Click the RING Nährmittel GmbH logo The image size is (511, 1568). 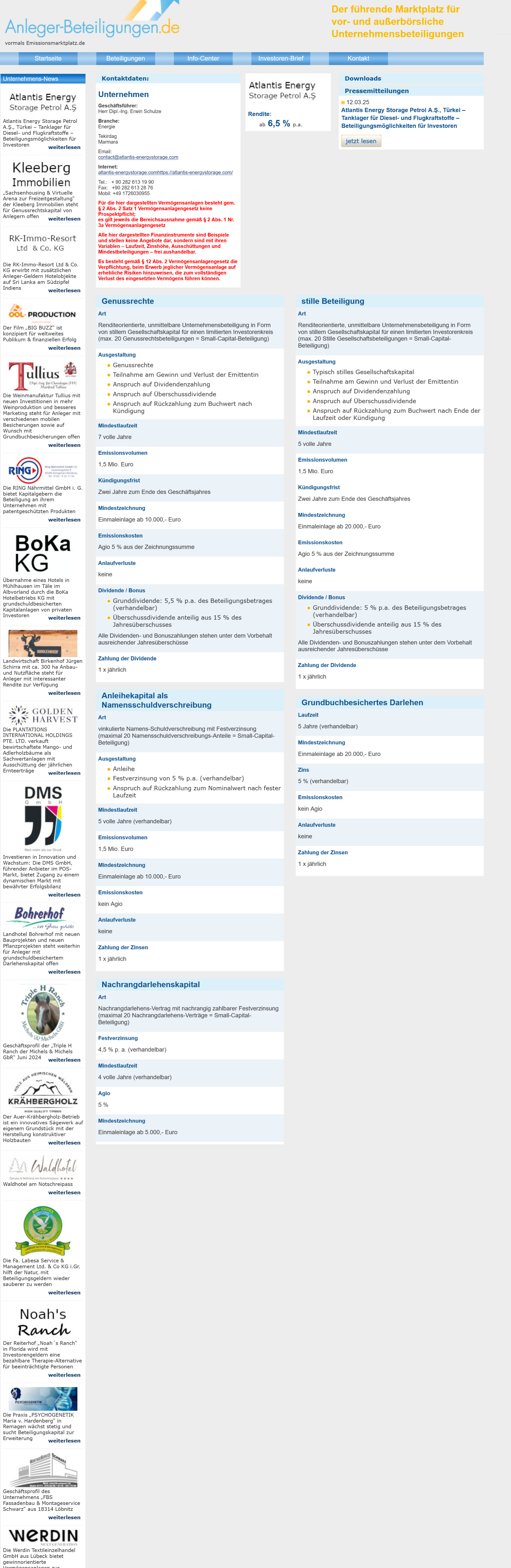point(43,470)
